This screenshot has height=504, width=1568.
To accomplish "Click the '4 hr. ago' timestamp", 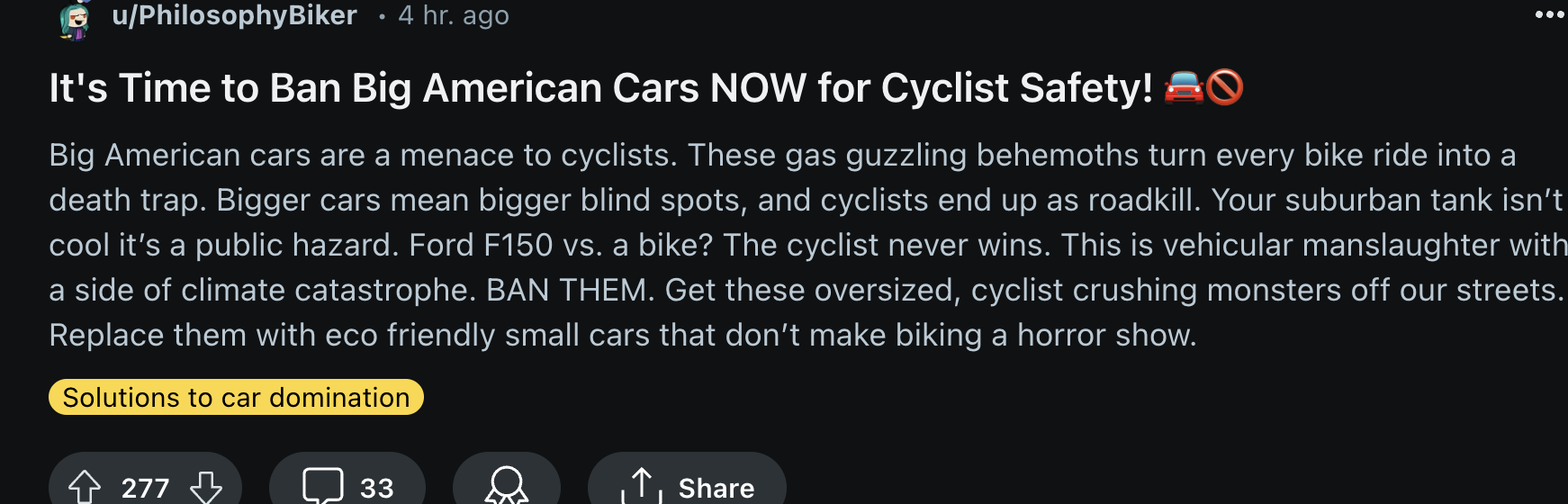I will [454, 15].
